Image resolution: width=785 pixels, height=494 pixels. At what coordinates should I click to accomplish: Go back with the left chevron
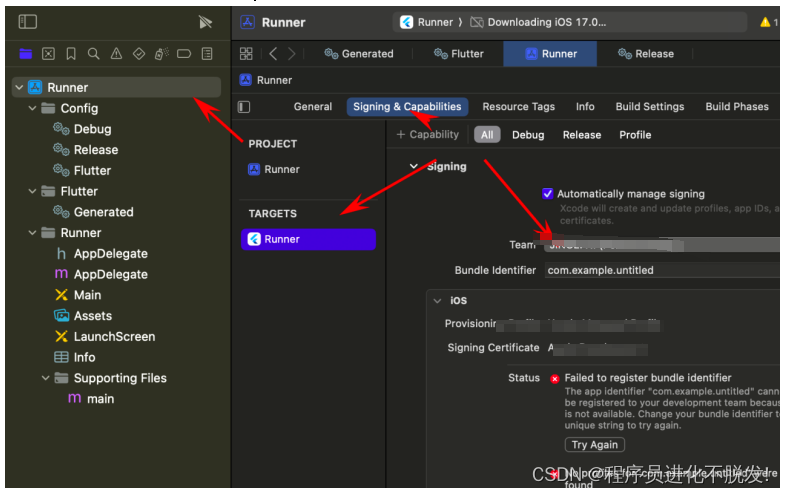[x=273, y=54]
